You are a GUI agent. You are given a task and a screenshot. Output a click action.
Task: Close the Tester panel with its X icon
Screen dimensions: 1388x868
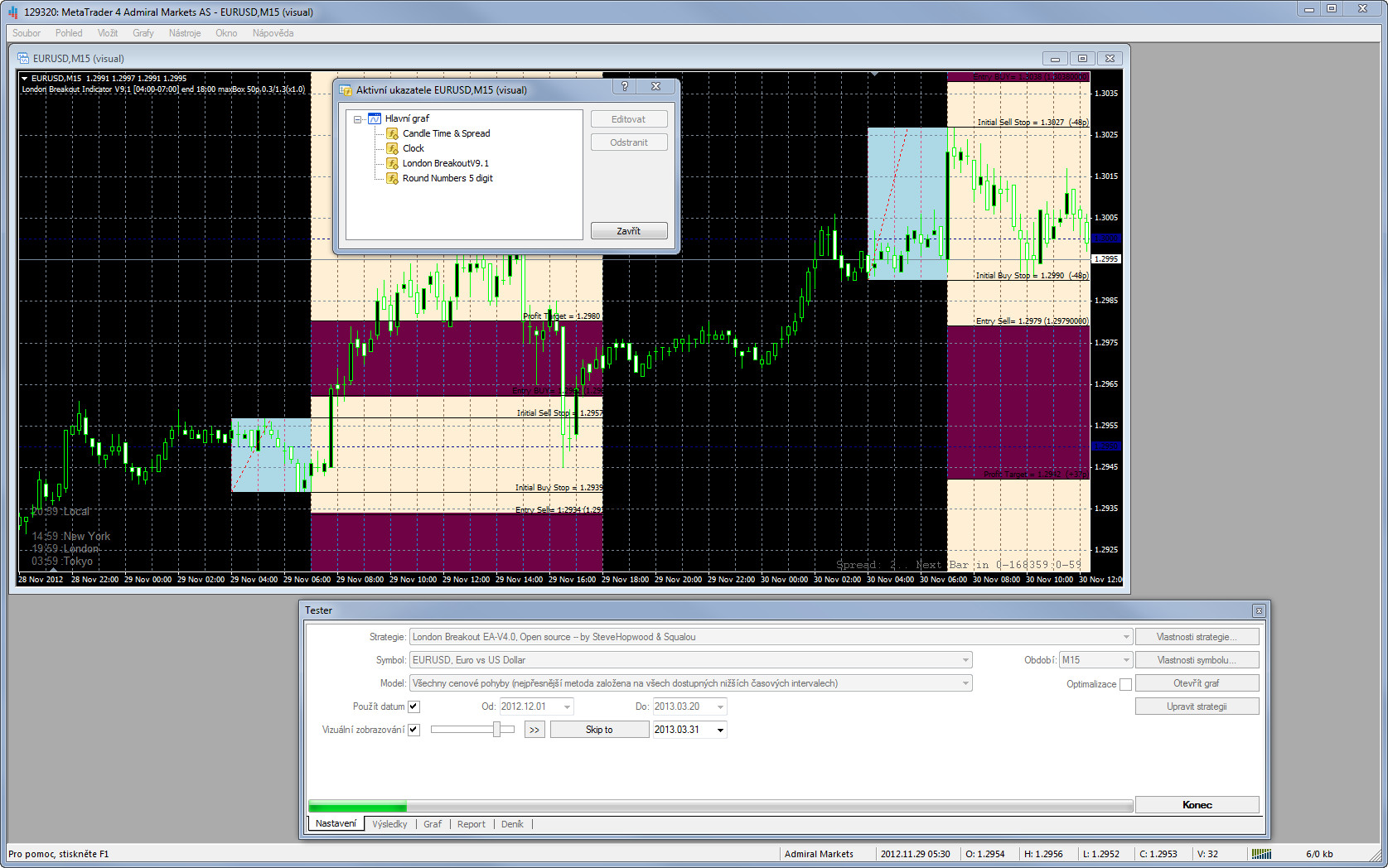(1259, 610)
